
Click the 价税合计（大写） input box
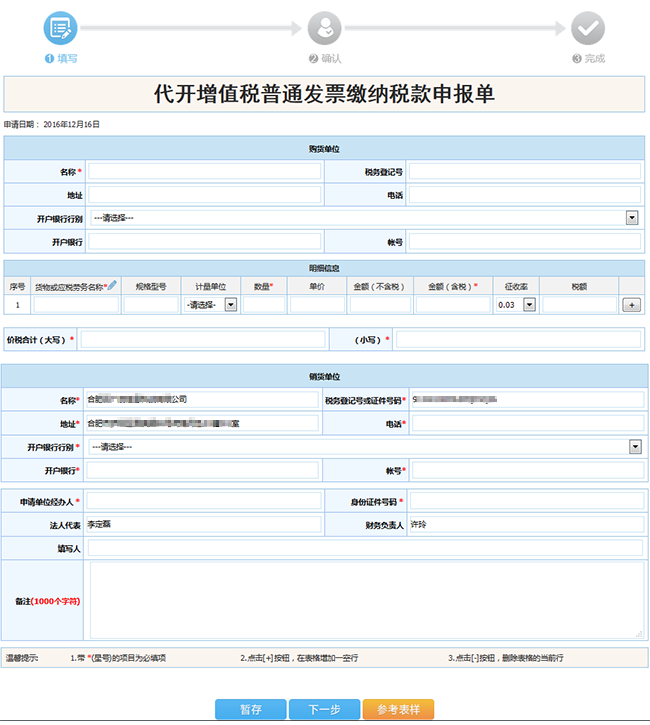tap(202, 340)
